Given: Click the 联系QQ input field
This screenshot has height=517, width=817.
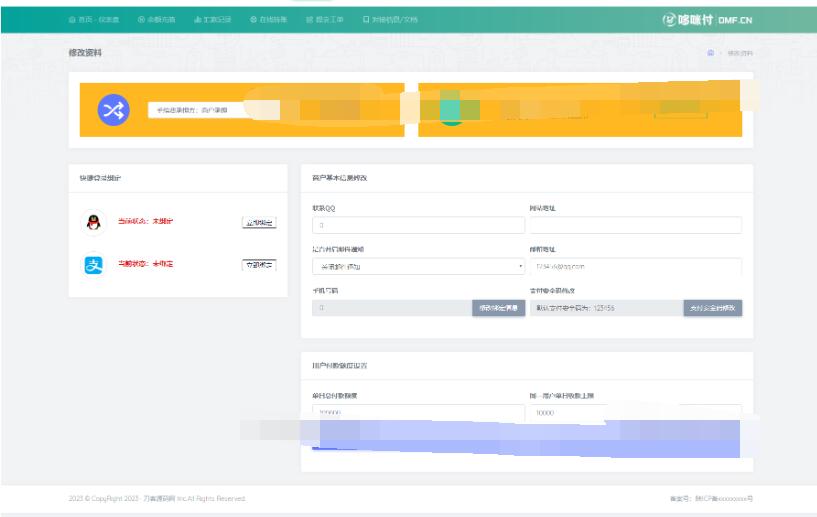Looking at the screenshot, I should click(418, 225).
